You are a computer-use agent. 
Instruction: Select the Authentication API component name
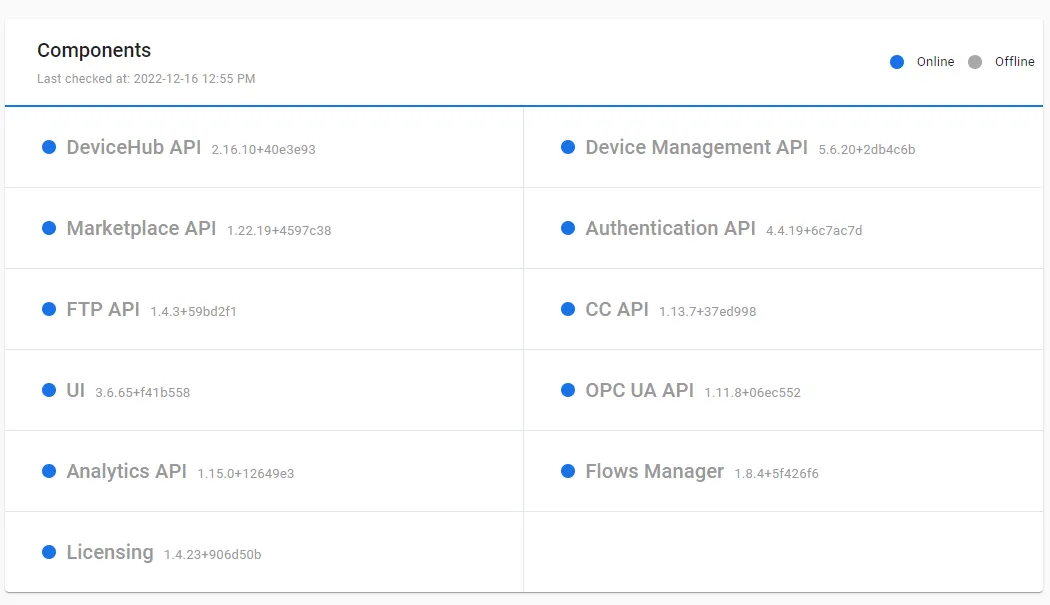tap(670, 228)
